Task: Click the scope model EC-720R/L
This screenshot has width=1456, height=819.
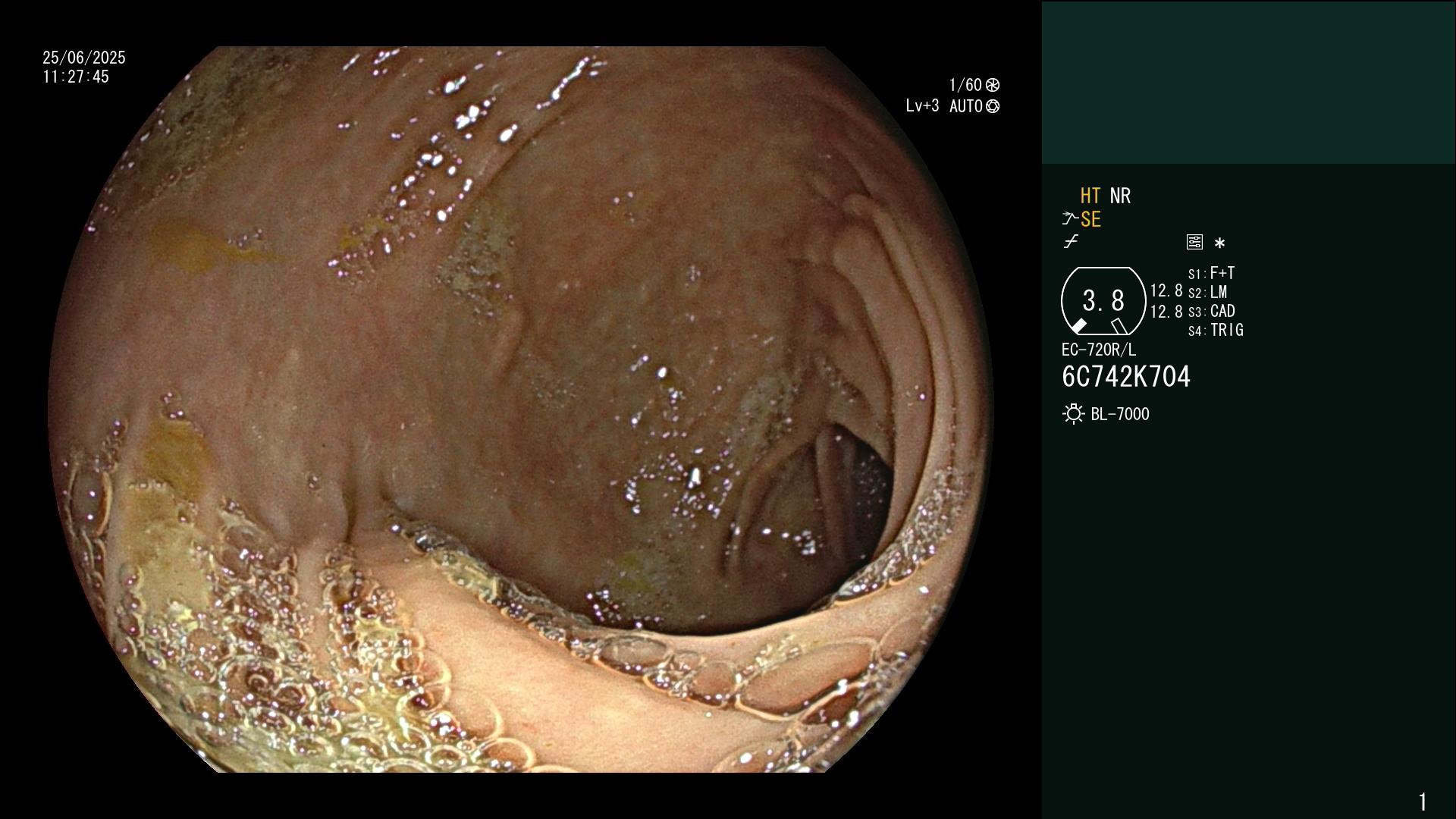Action: (x=1099, y=350)
